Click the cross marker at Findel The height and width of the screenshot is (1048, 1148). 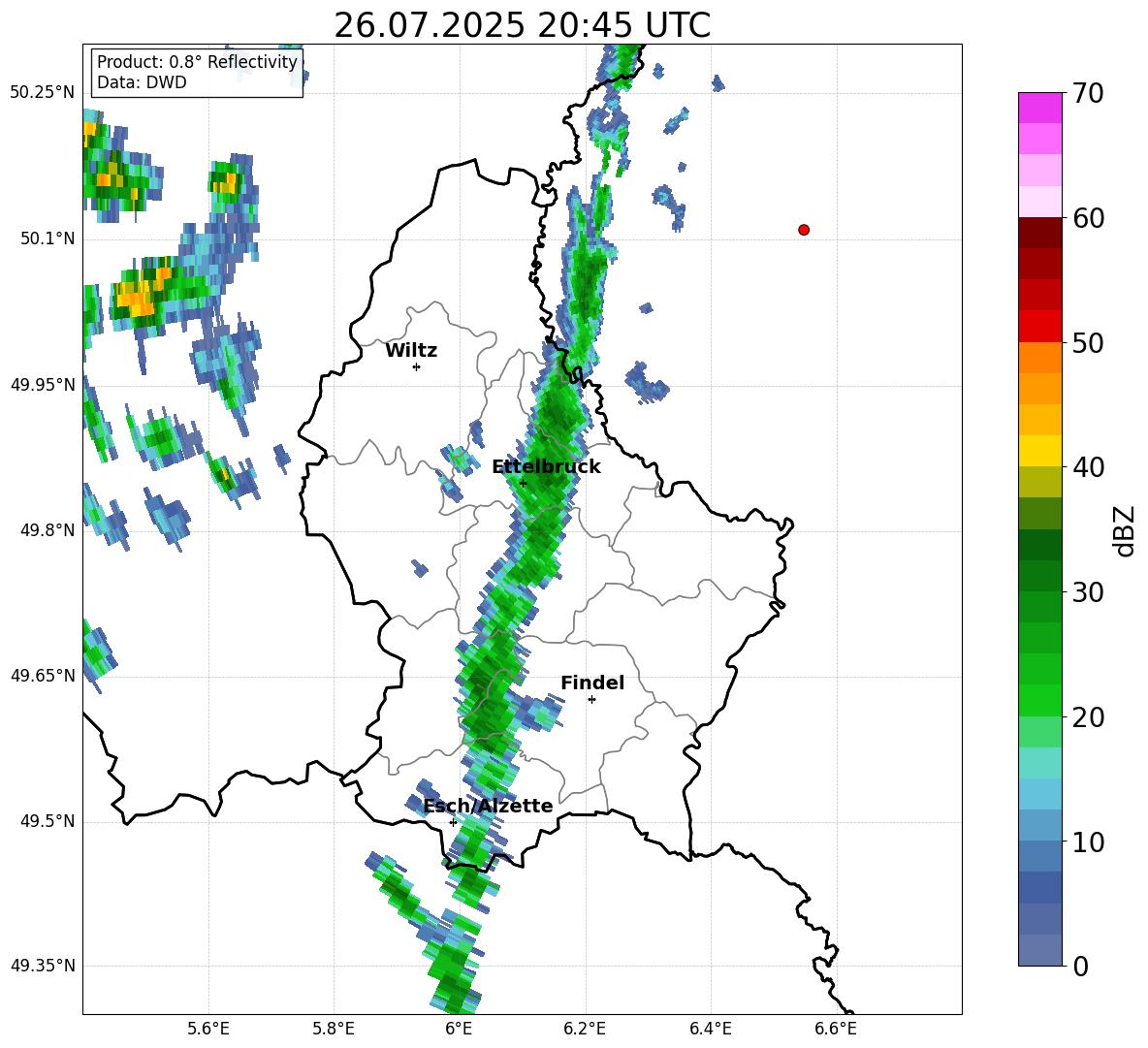point(591,700)
